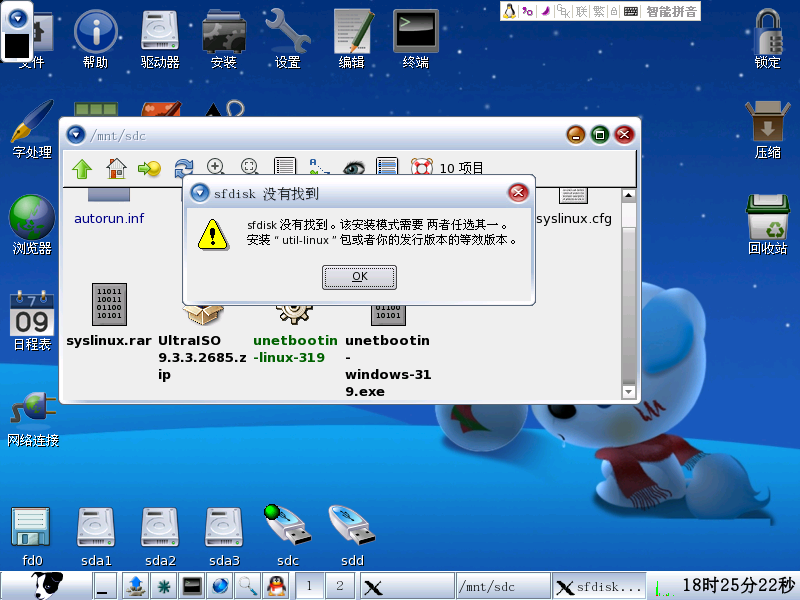Click scrollbar up arrow in file window
This screenshot has width=800, height=600.
coord(629,195)
